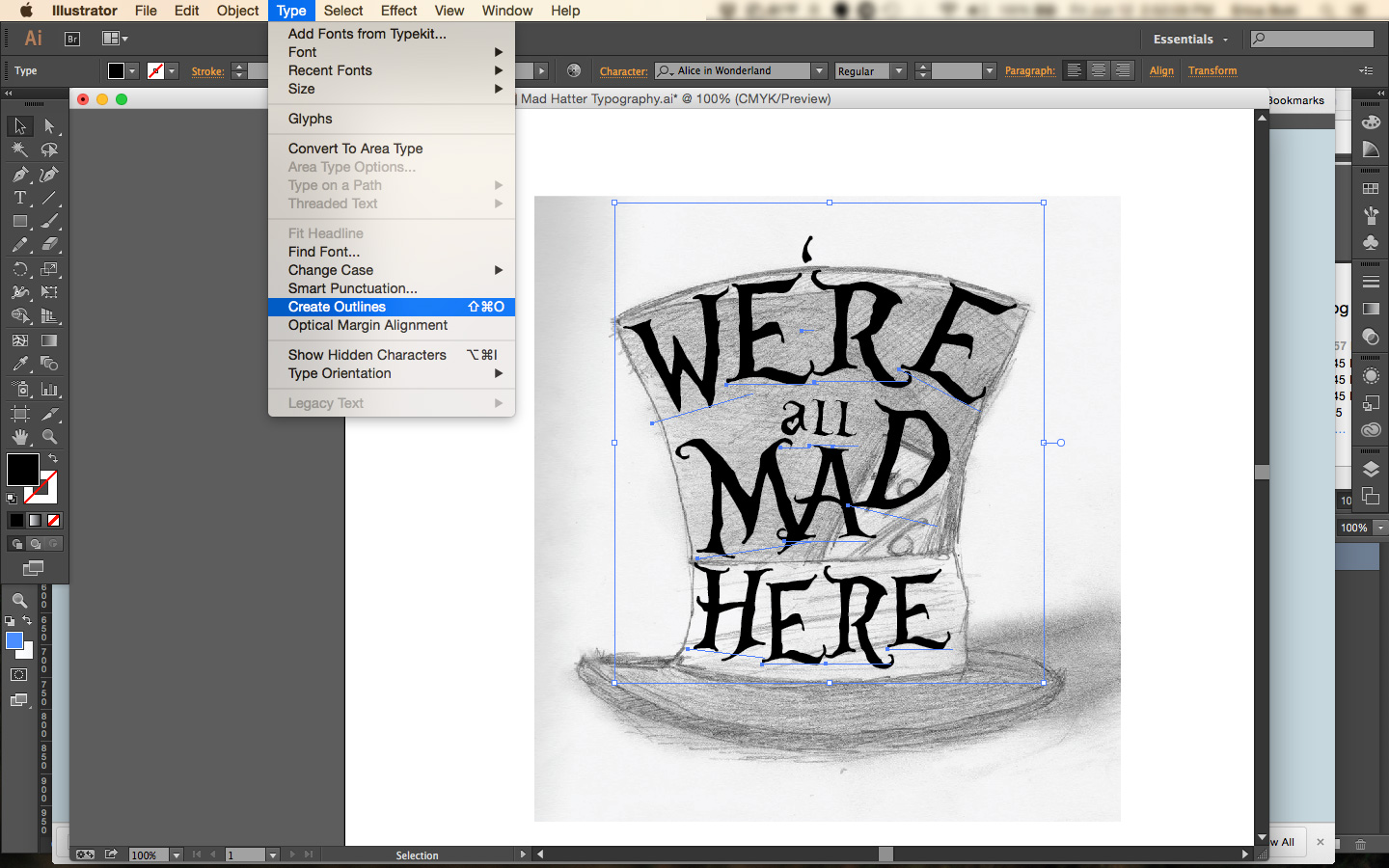1389x868 pixels.
Task: Select the Type tool
Action: (20, 198)
